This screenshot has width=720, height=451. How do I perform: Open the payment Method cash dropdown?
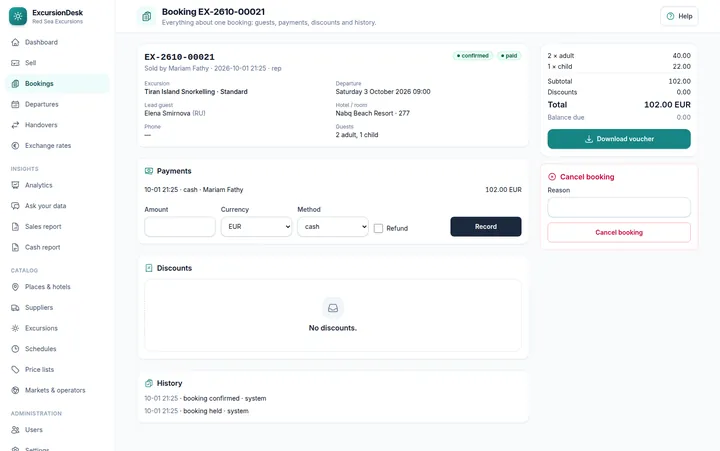pos(332,226)
